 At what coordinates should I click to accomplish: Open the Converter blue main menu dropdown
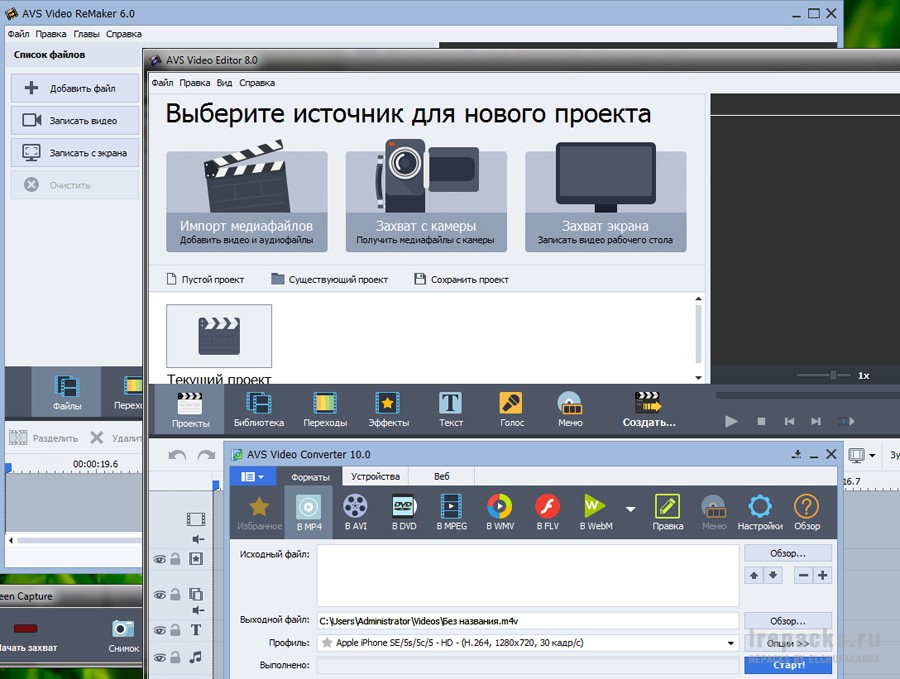click(253, 476)
